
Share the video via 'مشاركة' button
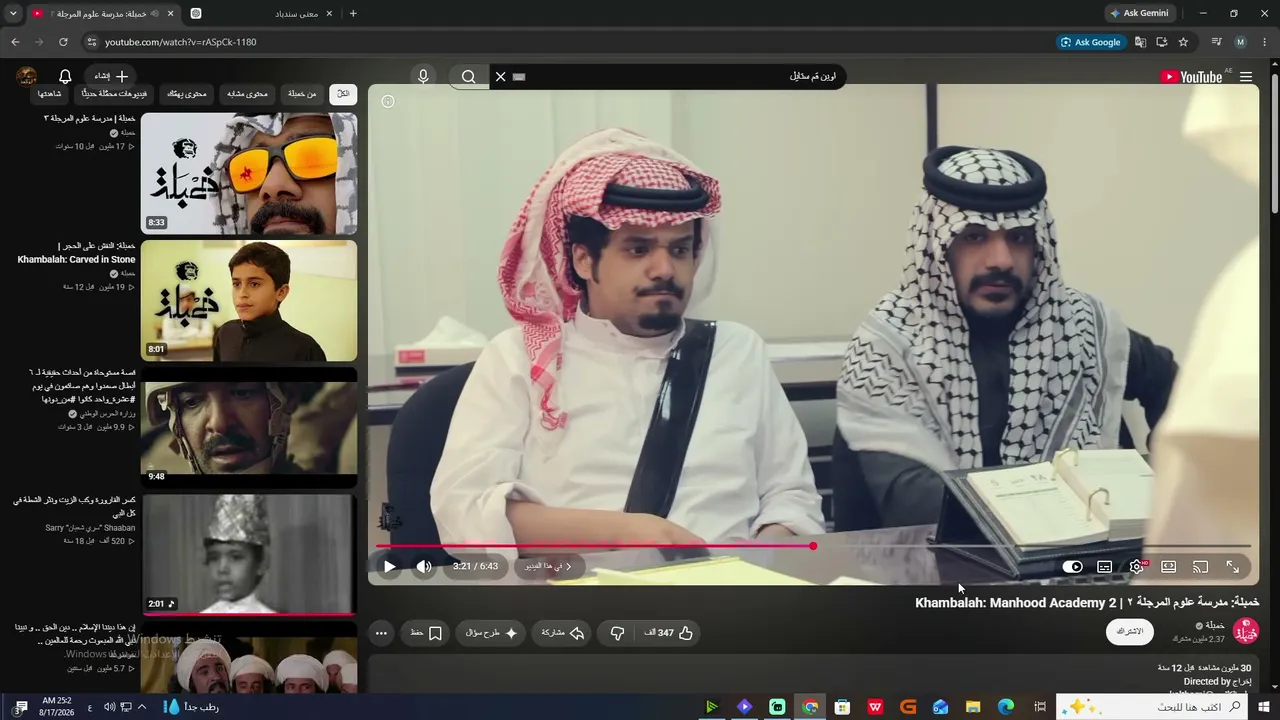click(x=563, y=633)
